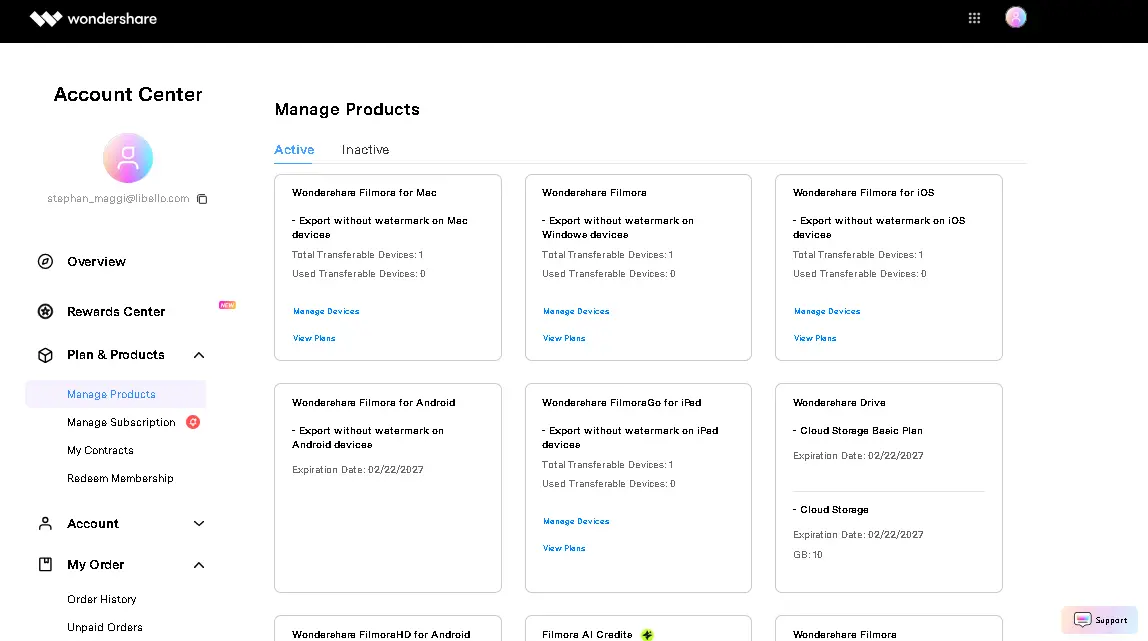Viewport: 1148px width, 641px height.
Task: Collapse the My Order section chevron
Action: [x=198, y=565]
